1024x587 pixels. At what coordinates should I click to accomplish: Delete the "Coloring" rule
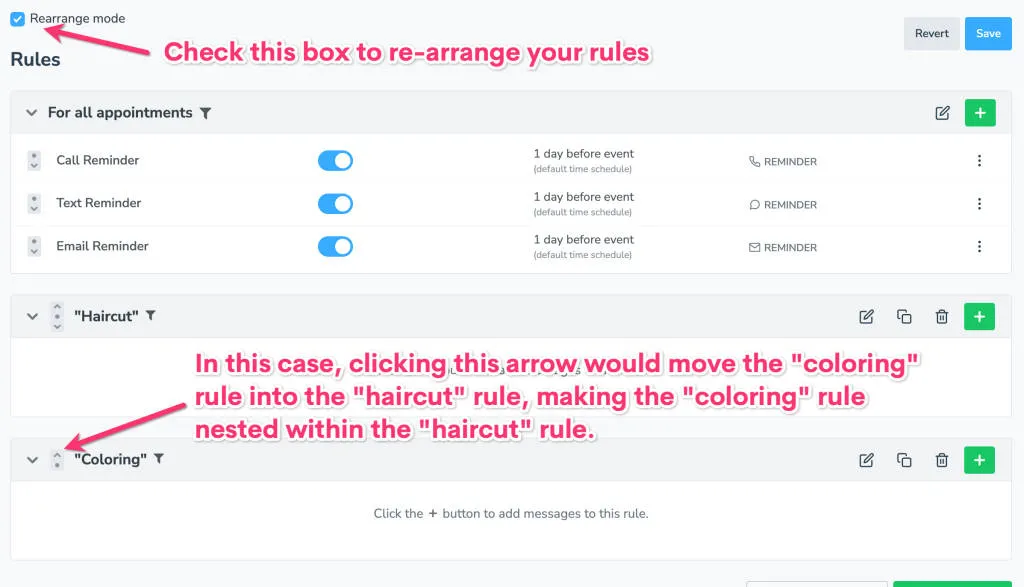[x=941, y=459]
